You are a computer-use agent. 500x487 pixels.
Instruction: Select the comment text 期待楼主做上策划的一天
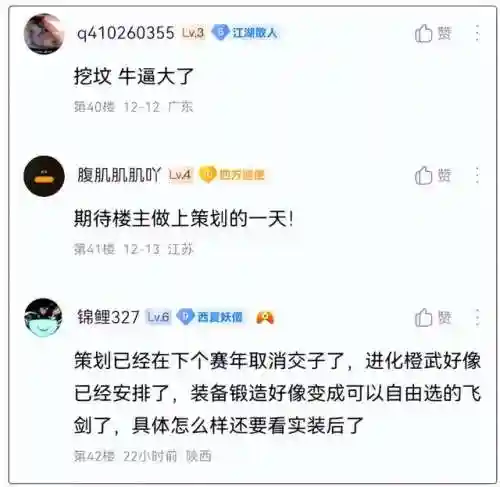pyautogui.click(x=184, y=219)
